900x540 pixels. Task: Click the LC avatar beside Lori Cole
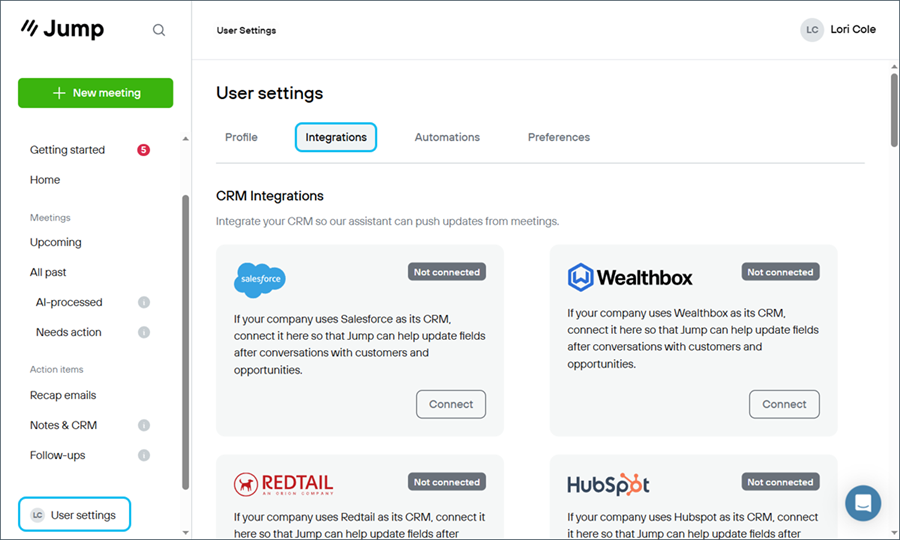pyautogui.click(x=812, y=30)
